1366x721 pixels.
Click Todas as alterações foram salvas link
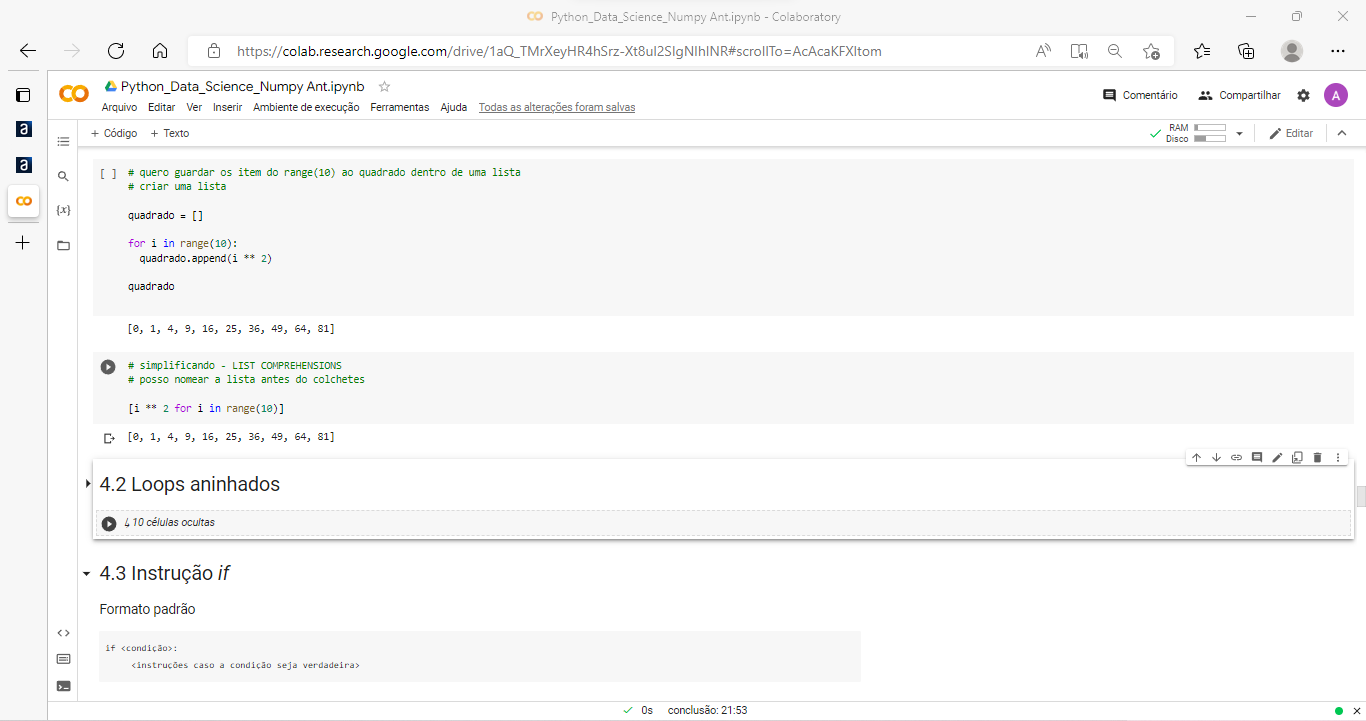coord(556,107)
